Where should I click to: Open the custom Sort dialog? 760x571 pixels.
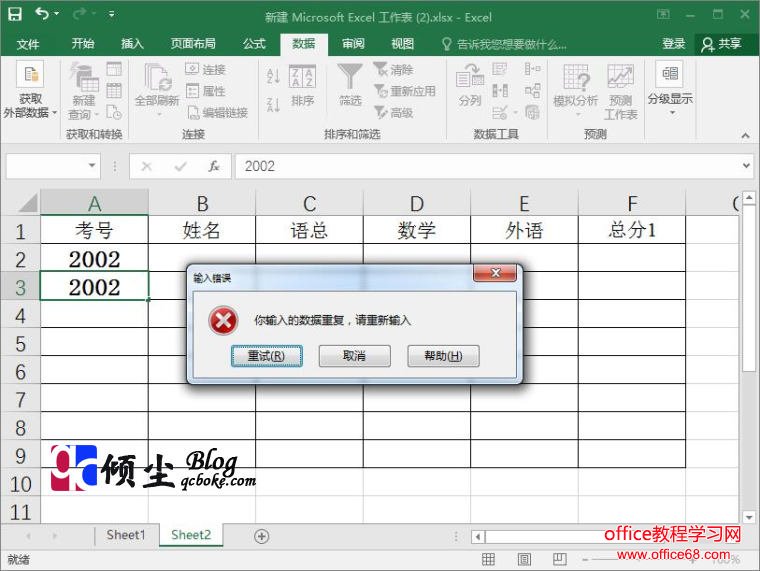(x=302, y=86)
